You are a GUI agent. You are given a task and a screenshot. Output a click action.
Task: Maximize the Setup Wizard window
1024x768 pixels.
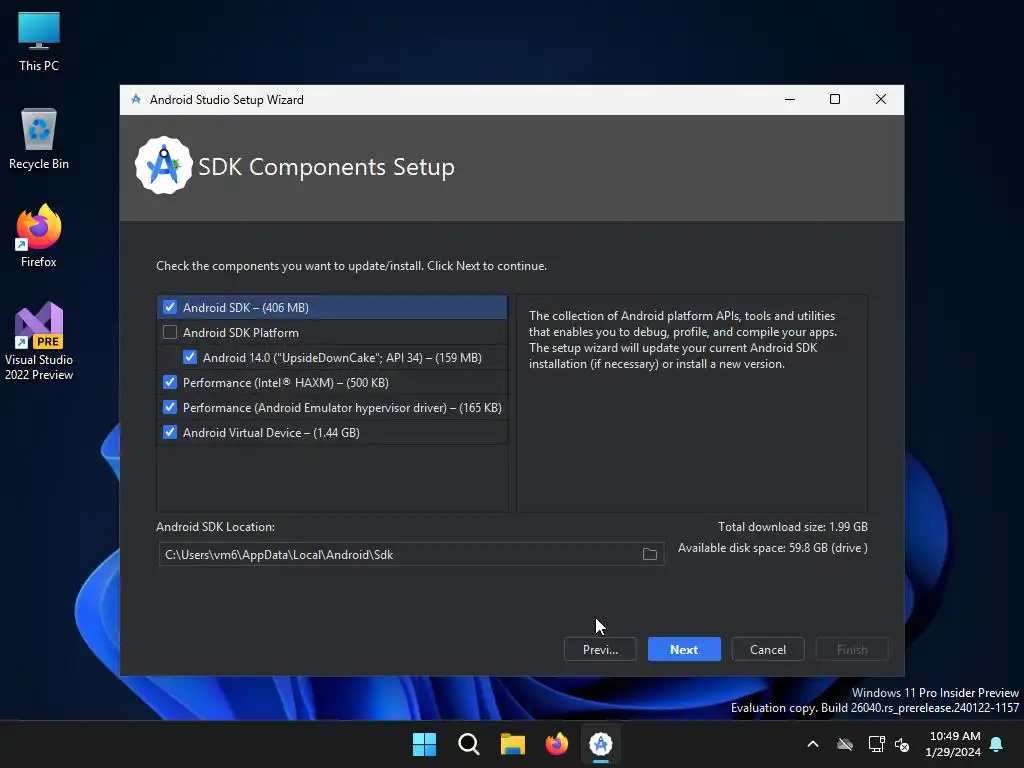click(835, 99)
